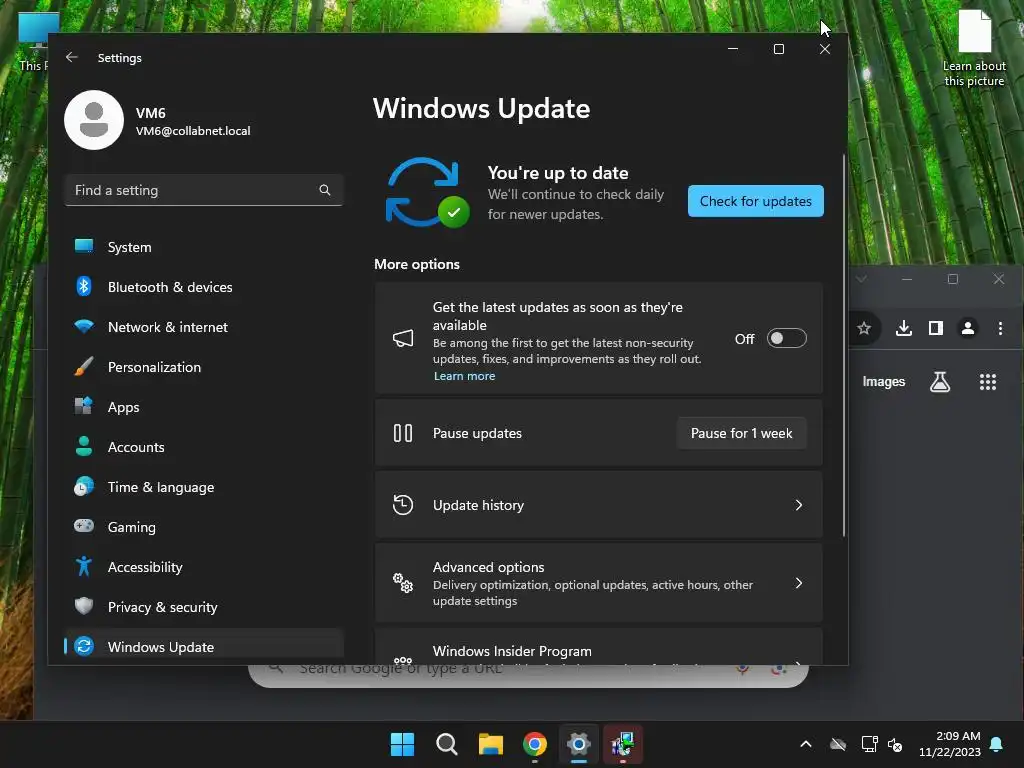The width and height of the screenshot is (1024, 768).
Task: Open the VM6 profile avatar
Action: click(x=94, y=120)
